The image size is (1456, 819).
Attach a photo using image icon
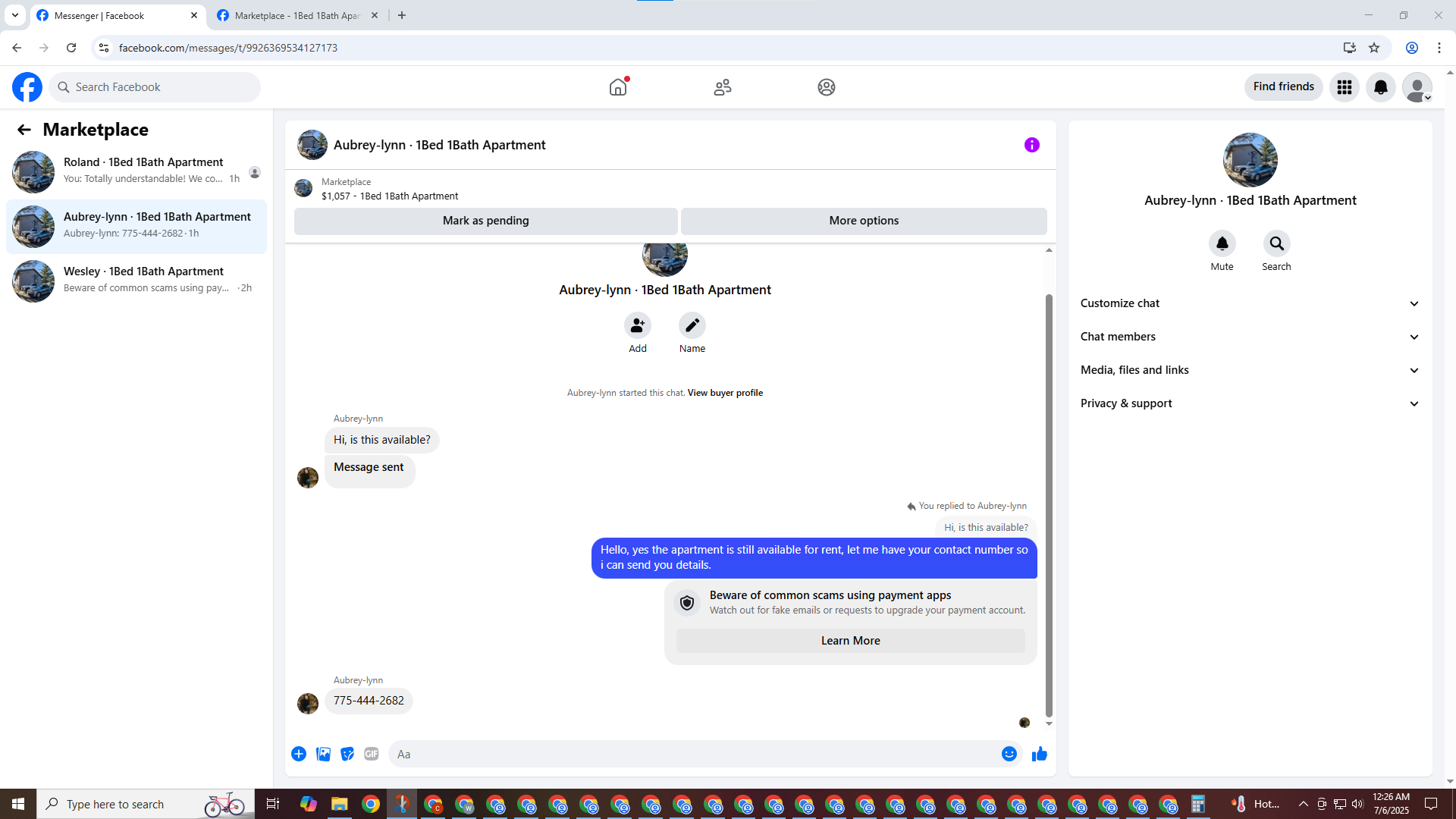[323, 754]
